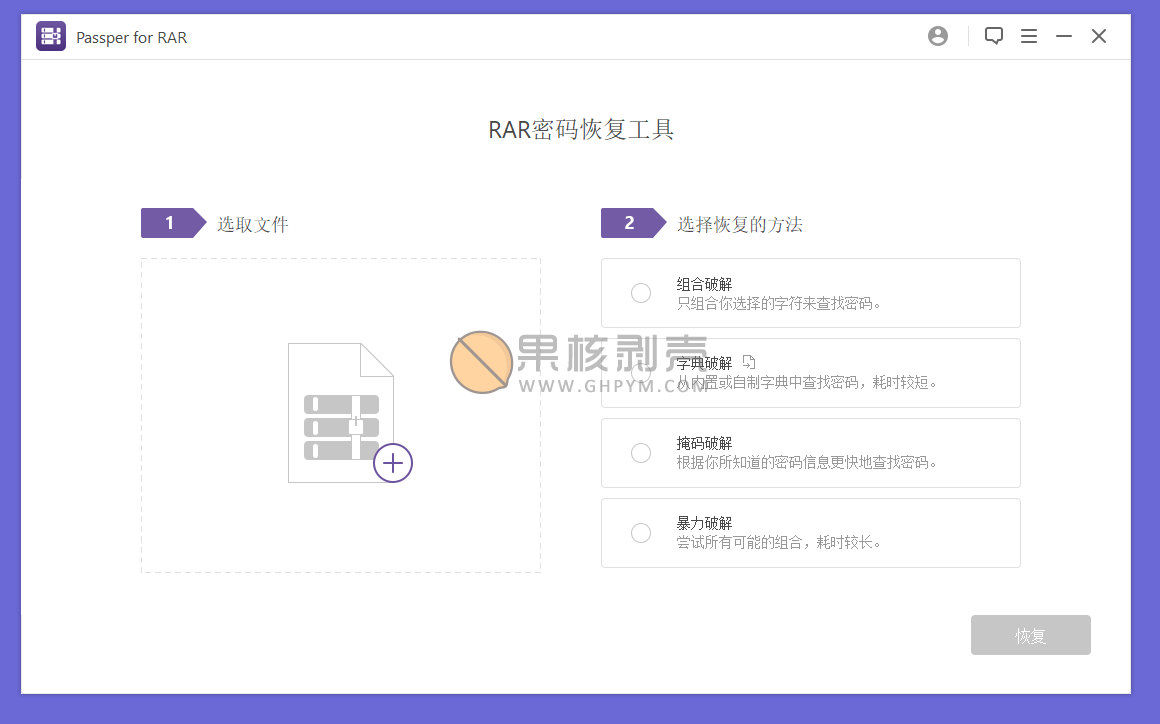Click the 掩码破解 description text
The width and height of the screenshot is (1160, 724).
click(806, 462)
